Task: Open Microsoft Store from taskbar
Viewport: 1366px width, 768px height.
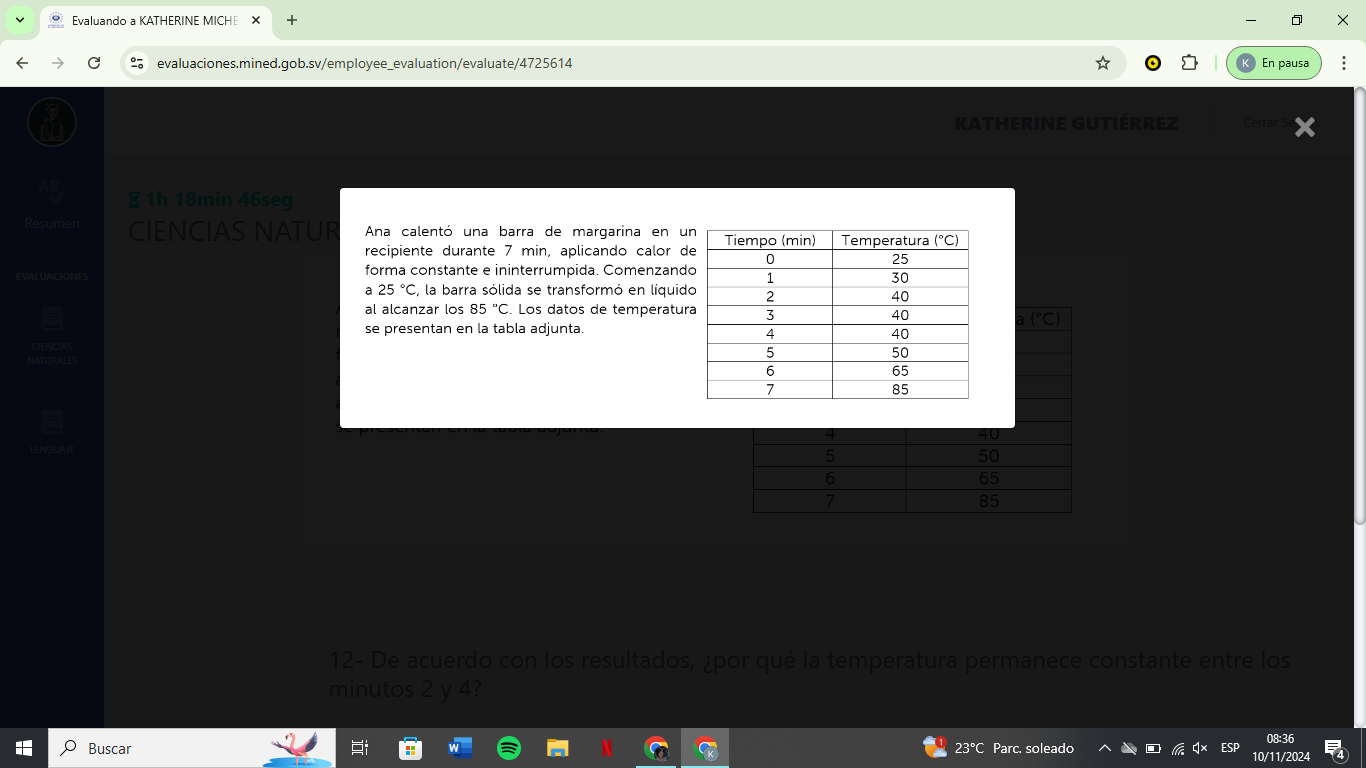Action: (x=410, y=748)
